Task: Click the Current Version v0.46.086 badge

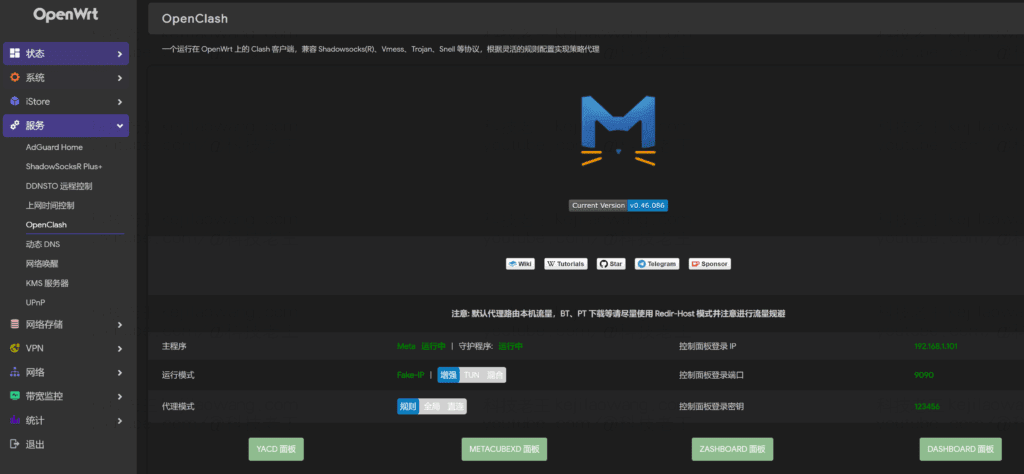Action: point(618,206)
